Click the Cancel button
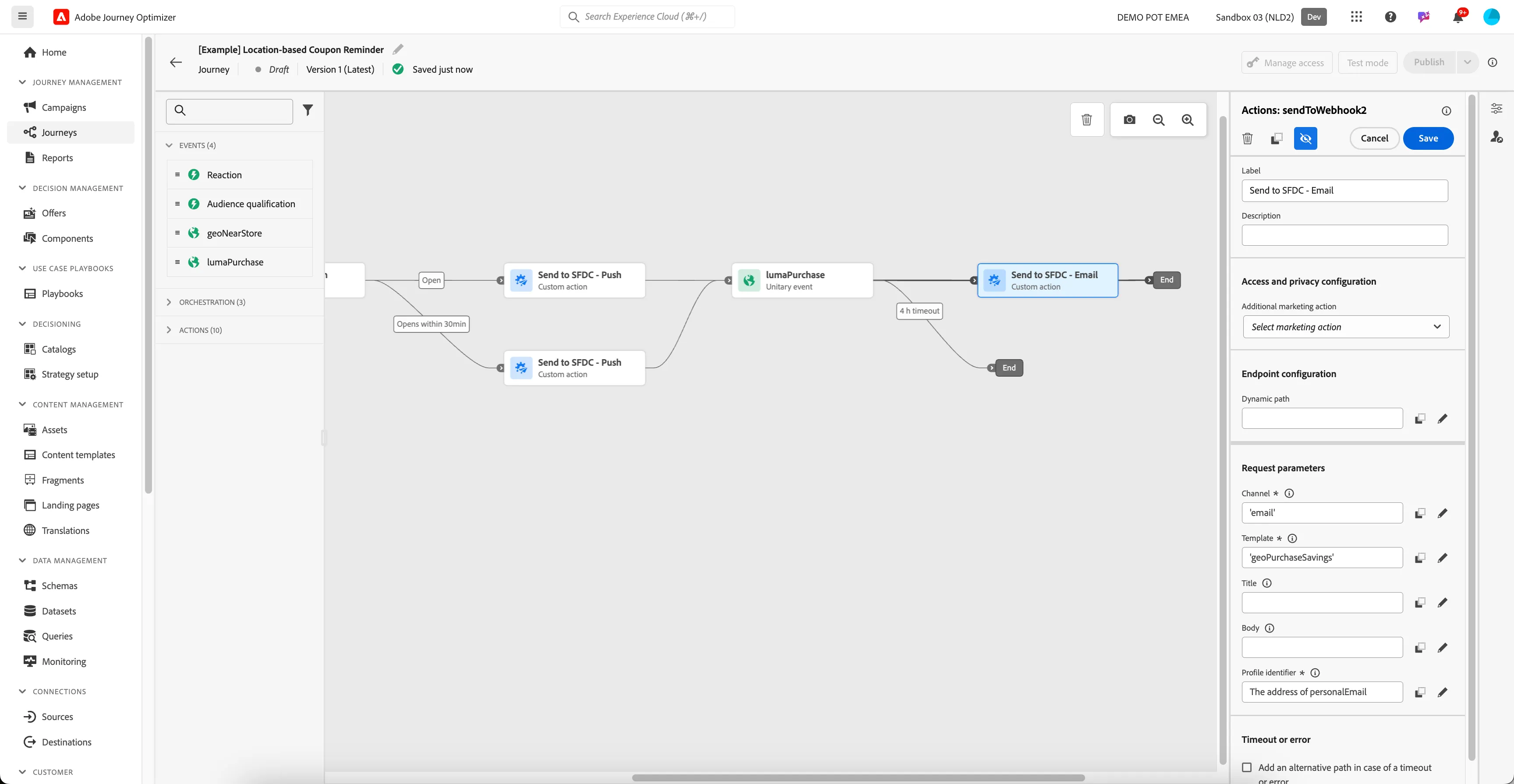1514x784 pixels. tap(1374, 138)
